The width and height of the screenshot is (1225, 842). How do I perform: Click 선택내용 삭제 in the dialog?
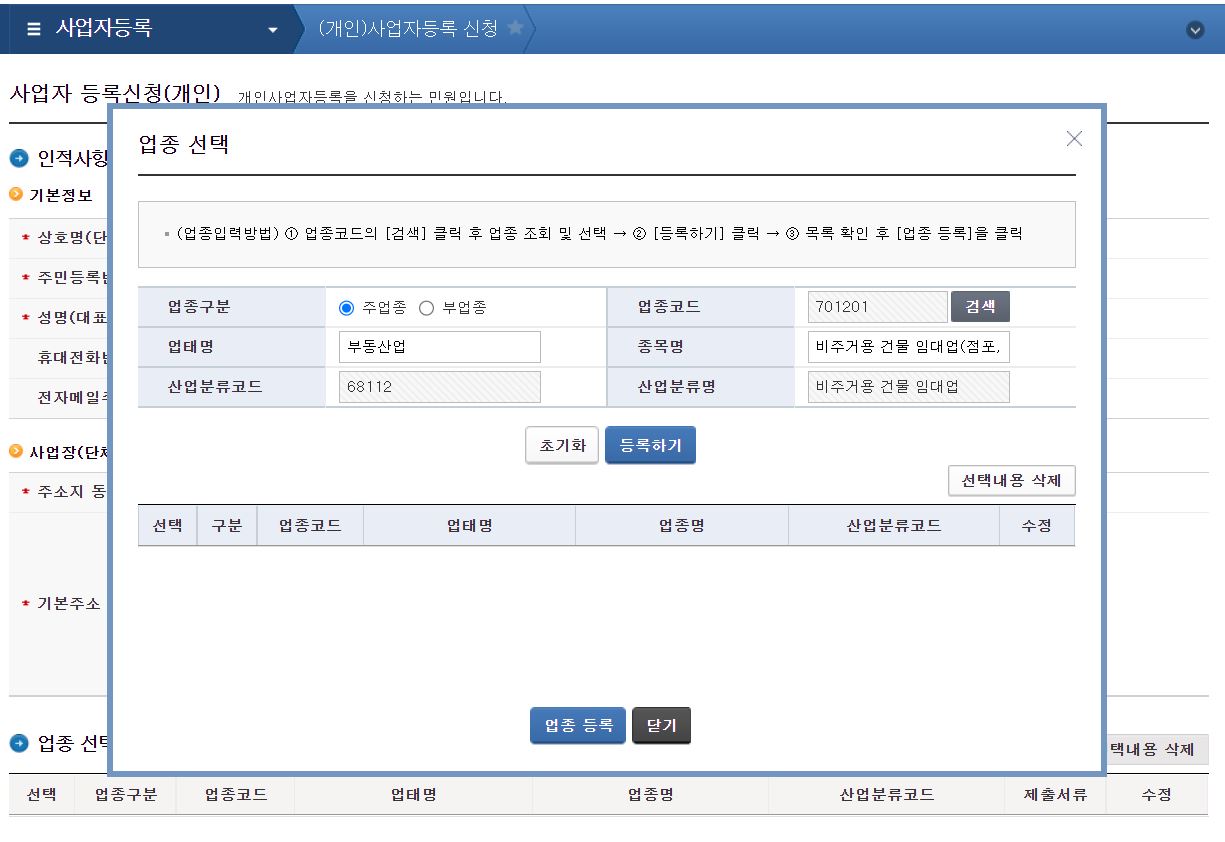pyautogui.click(x=1012, y=481)
